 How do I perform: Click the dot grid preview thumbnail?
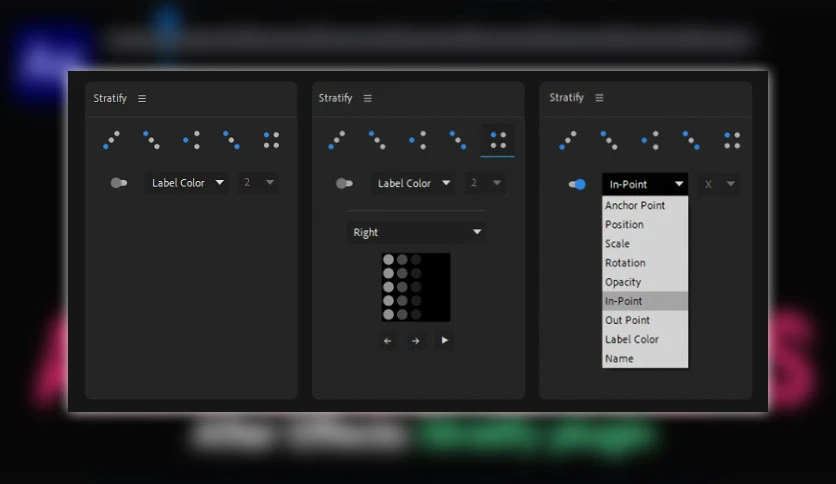pos(416,287)
